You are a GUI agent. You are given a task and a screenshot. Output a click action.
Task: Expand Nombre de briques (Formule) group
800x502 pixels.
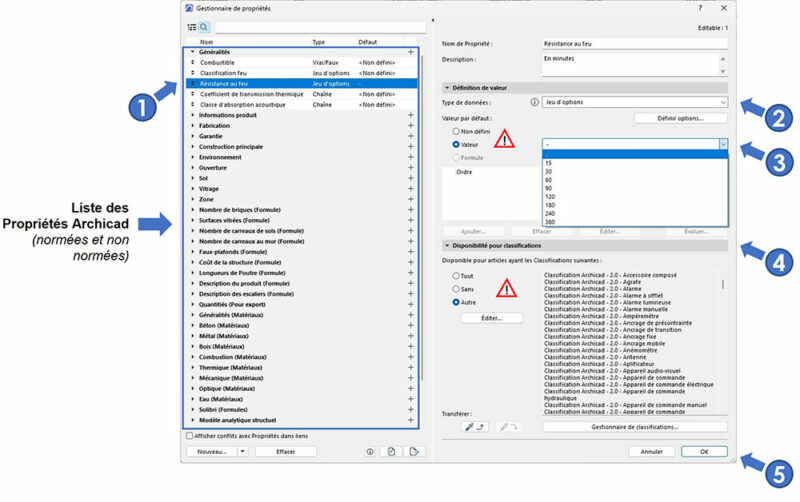[192, 210]
